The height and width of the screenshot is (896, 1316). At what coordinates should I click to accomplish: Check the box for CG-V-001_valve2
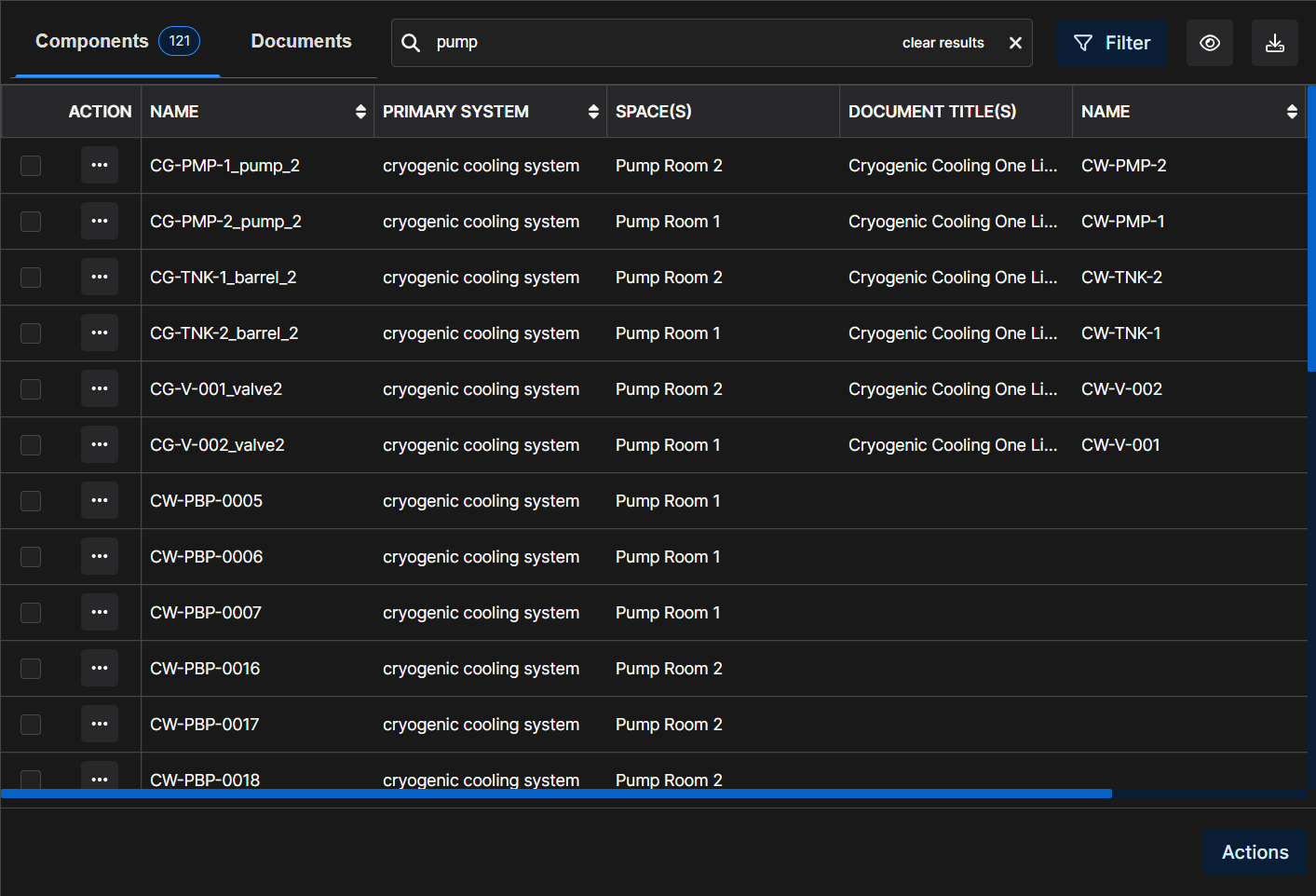pyautogui.click(x=31, y=389)
